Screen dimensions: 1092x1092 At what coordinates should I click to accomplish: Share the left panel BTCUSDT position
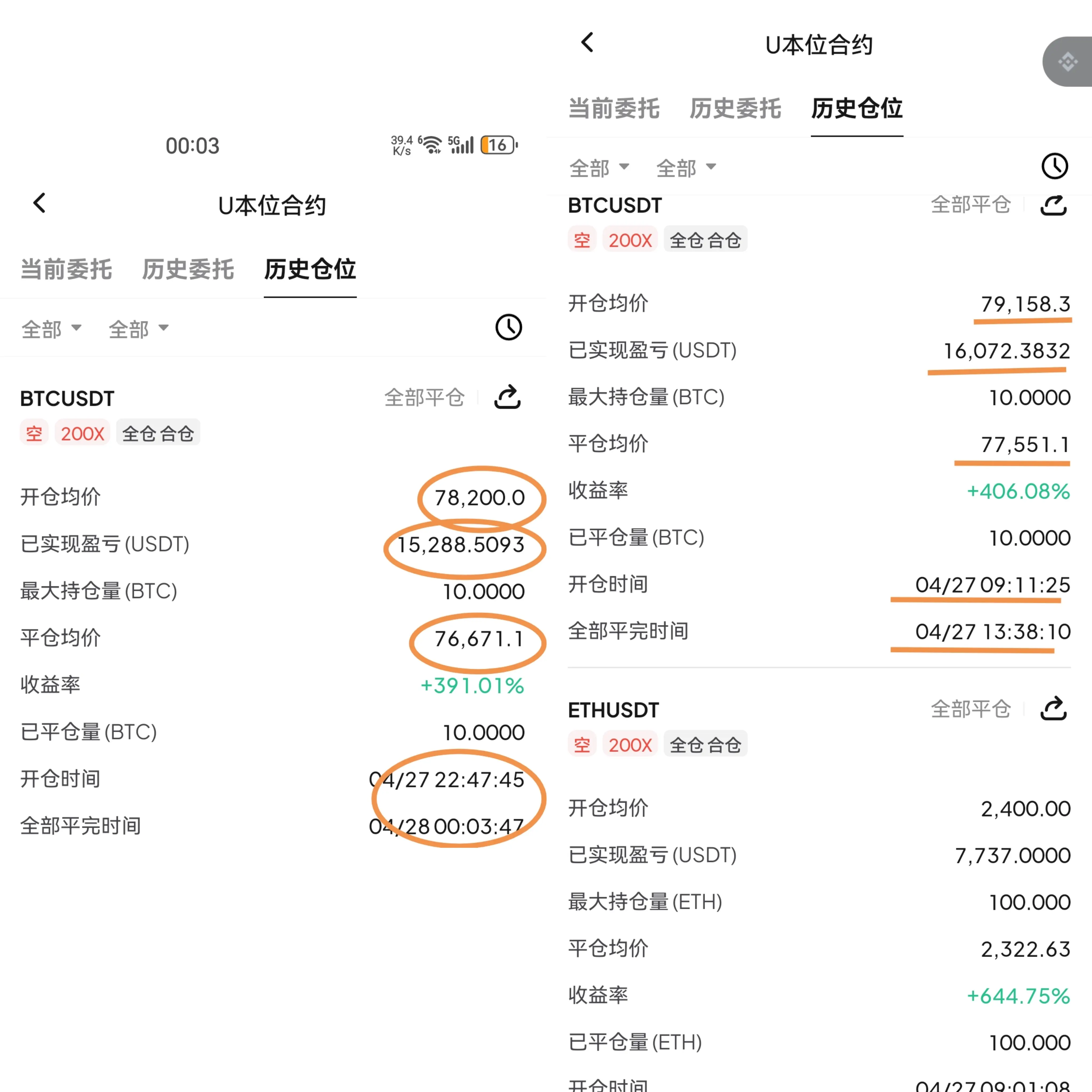tap(507, 397)
